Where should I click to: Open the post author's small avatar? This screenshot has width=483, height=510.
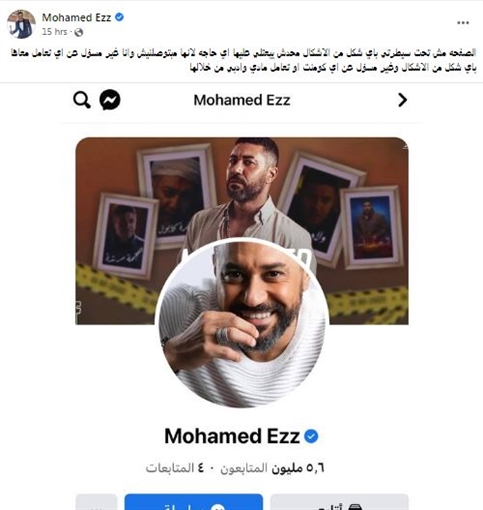tap(21, 24)
